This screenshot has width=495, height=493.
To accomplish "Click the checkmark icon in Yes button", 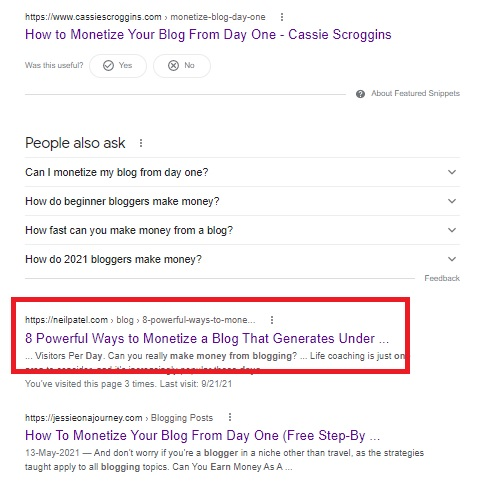I will pos(108,65).
